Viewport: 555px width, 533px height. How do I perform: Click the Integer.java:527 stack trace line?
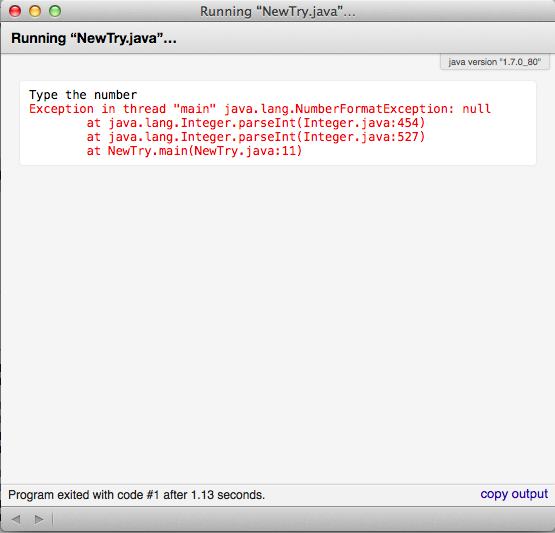click(x=256, y=137)
